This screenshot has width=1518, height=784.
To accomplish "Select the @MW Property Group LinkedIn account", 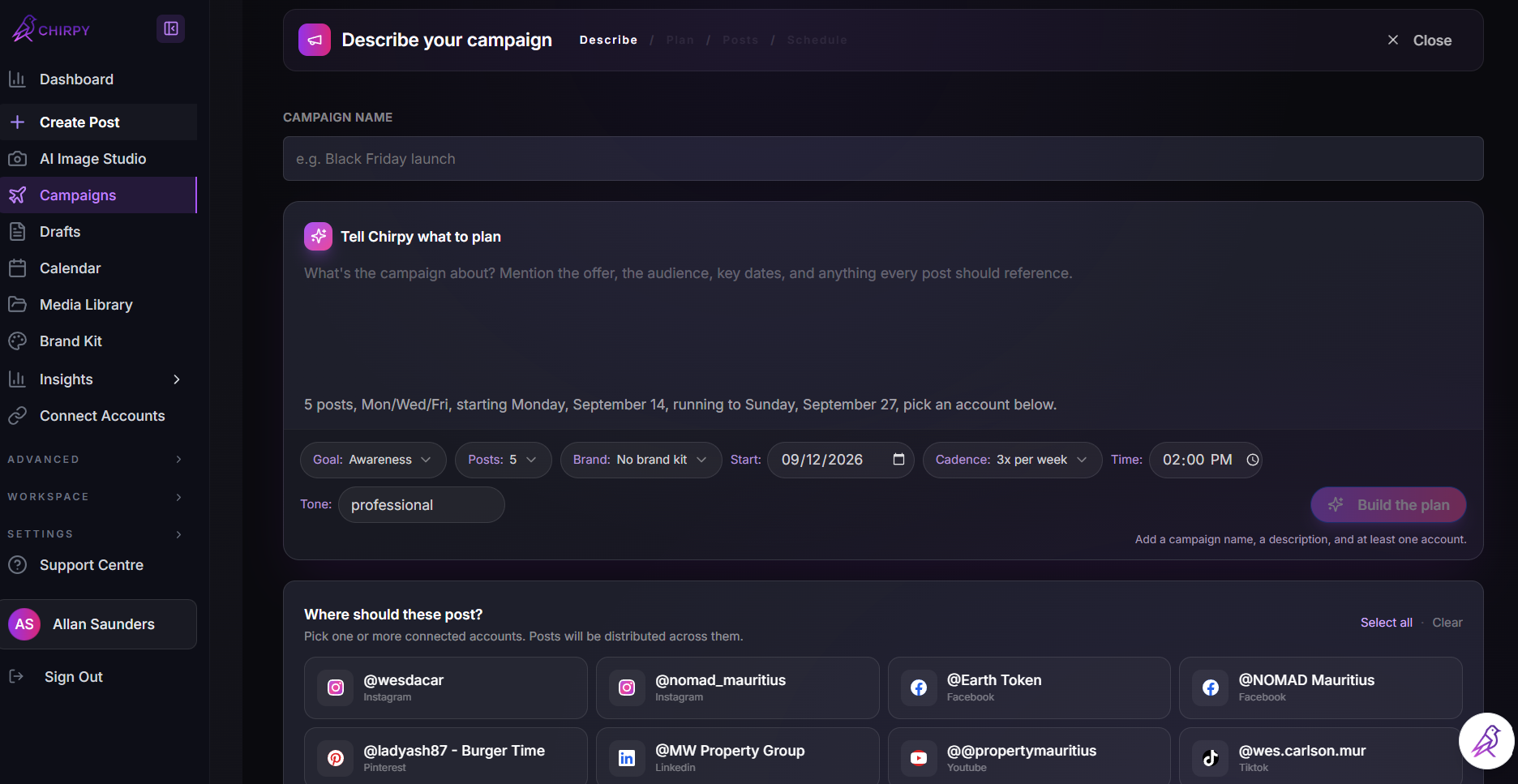I will click(x=737, y=757).
